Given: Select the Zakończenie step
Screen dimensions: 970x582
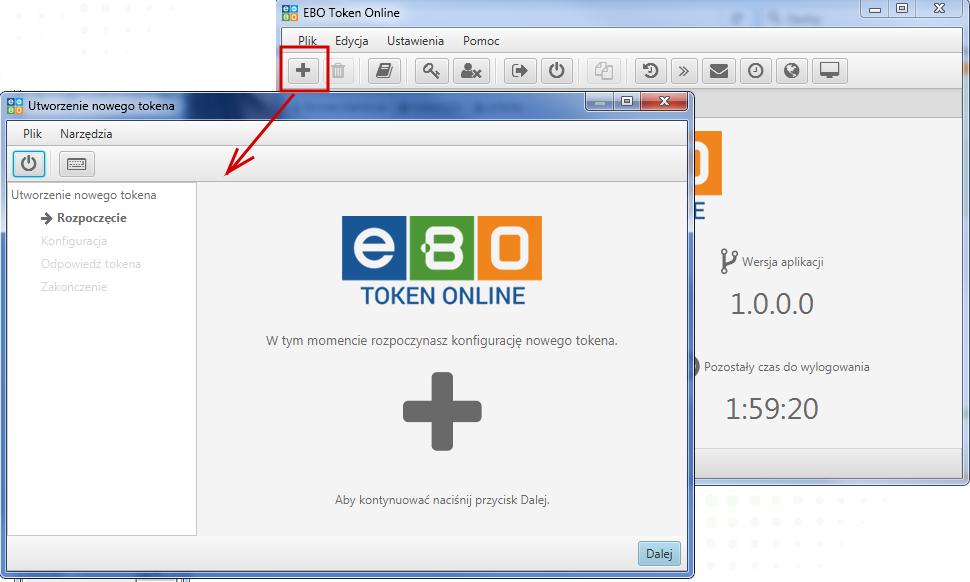Looking at the screenshot, I should 74,286.
